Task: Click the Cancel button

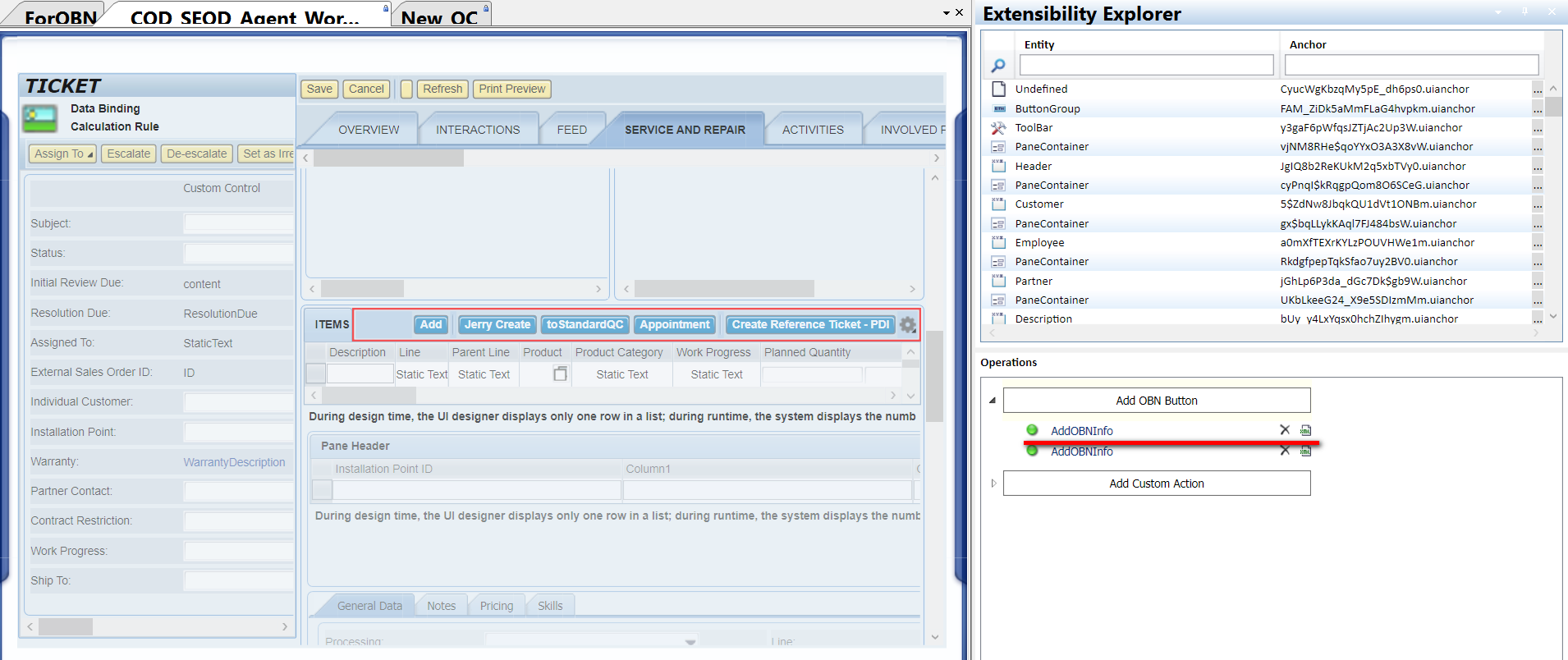Action: click(x=366, y=89)
